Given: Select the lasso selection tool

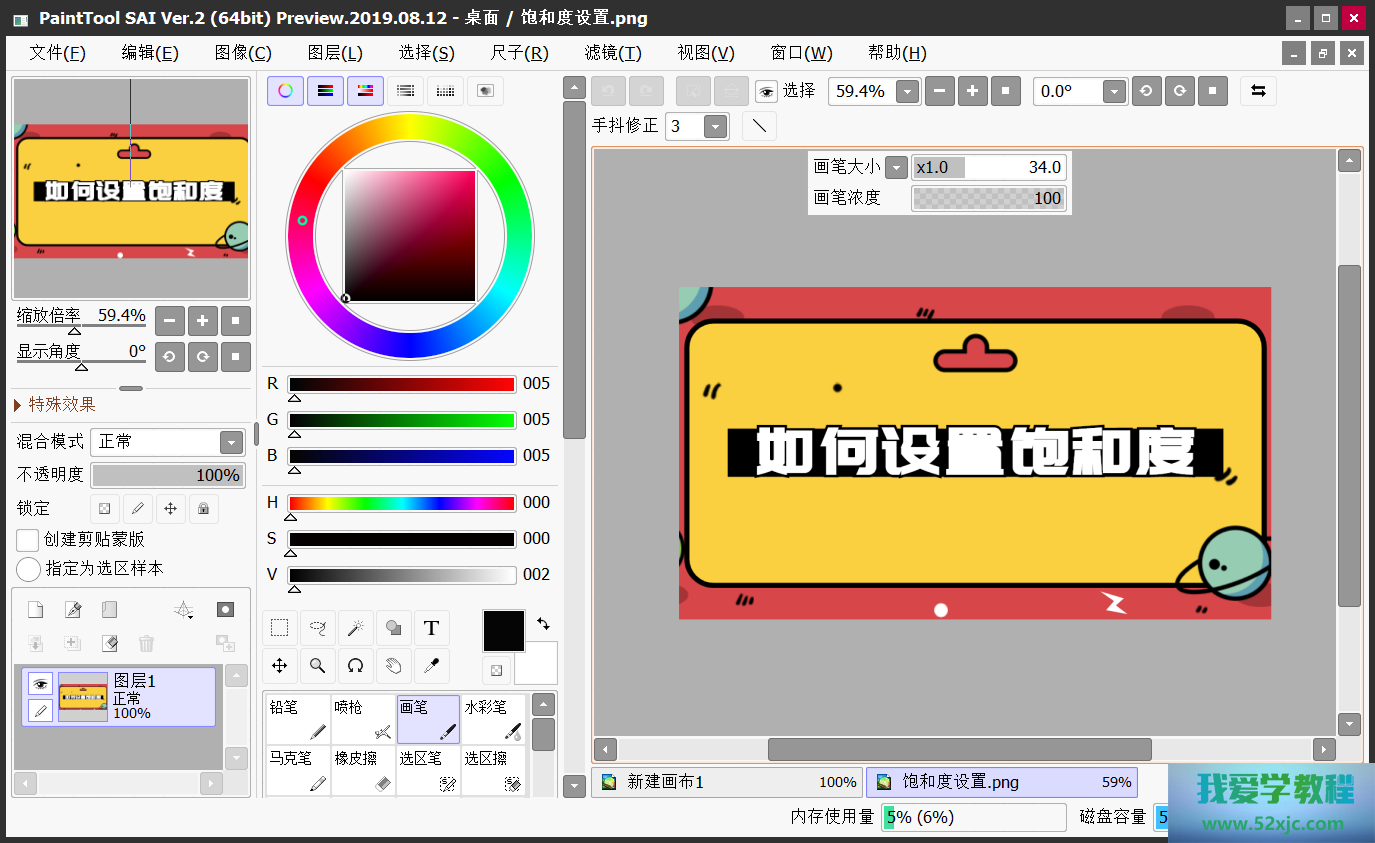Looking at the screenshot, I should (x=318, y=628).
